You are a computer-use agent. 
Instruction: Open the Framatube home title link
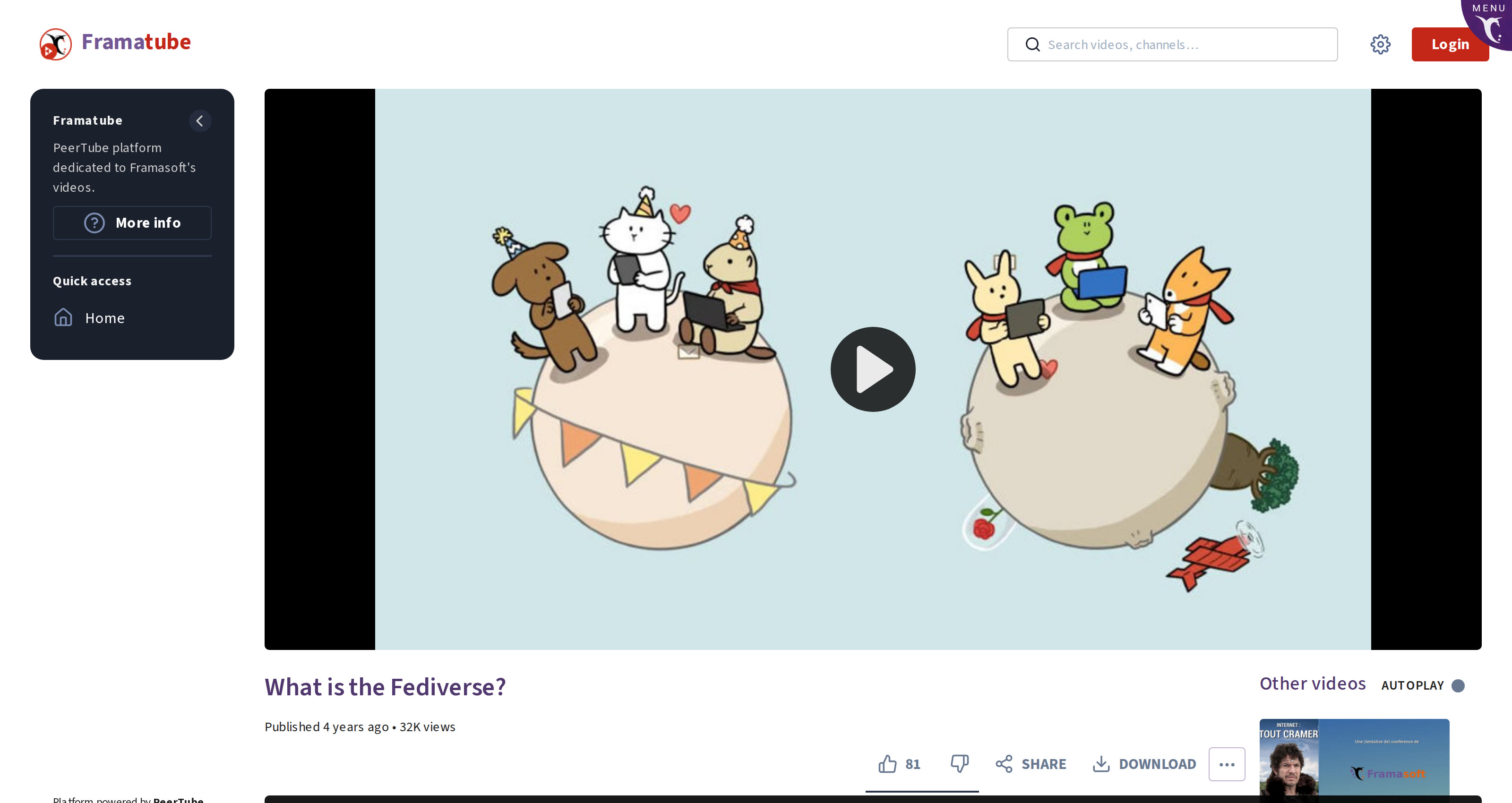point(136,42)
